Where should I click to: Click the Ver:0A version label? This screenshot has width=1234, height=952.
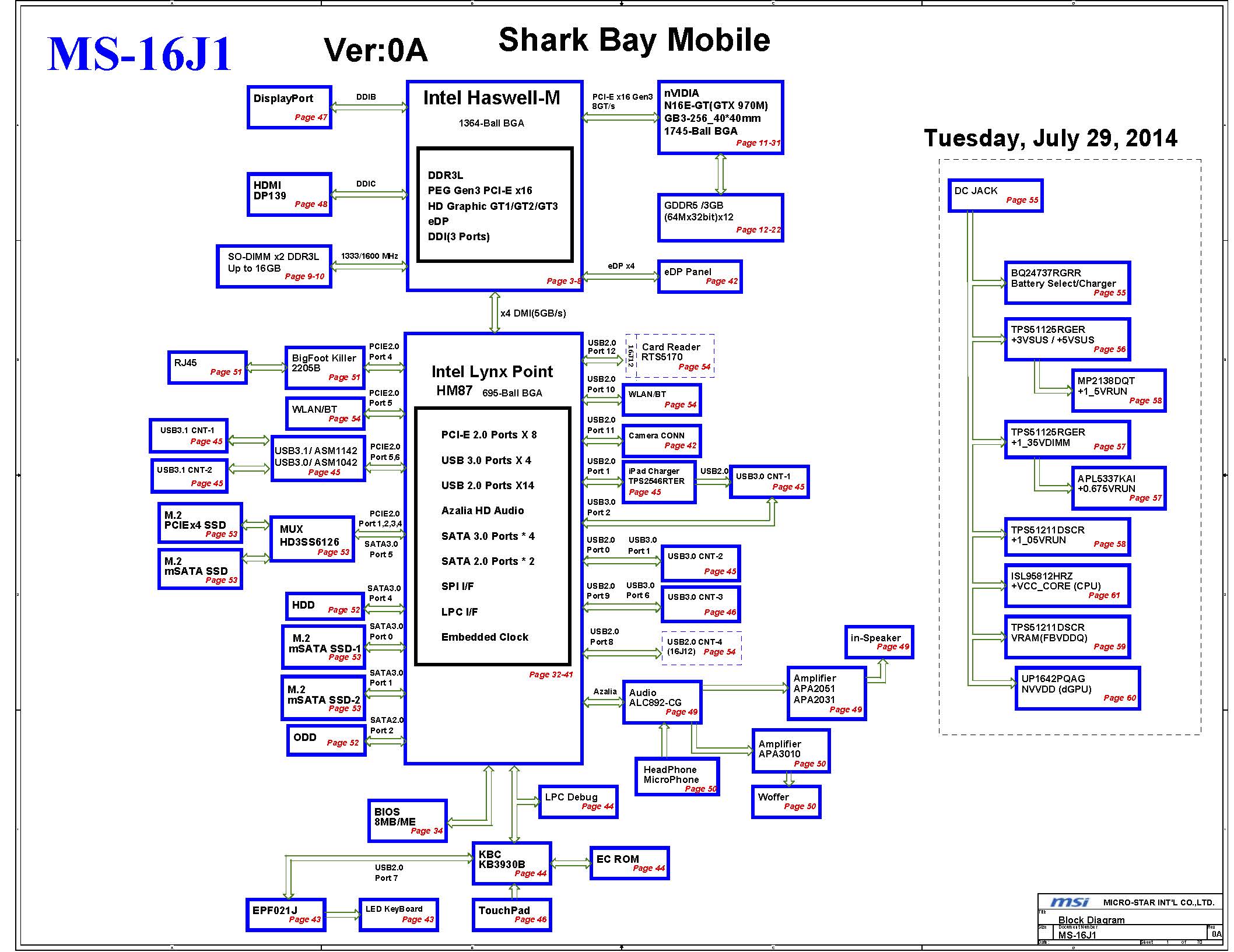tap(376, 50)
